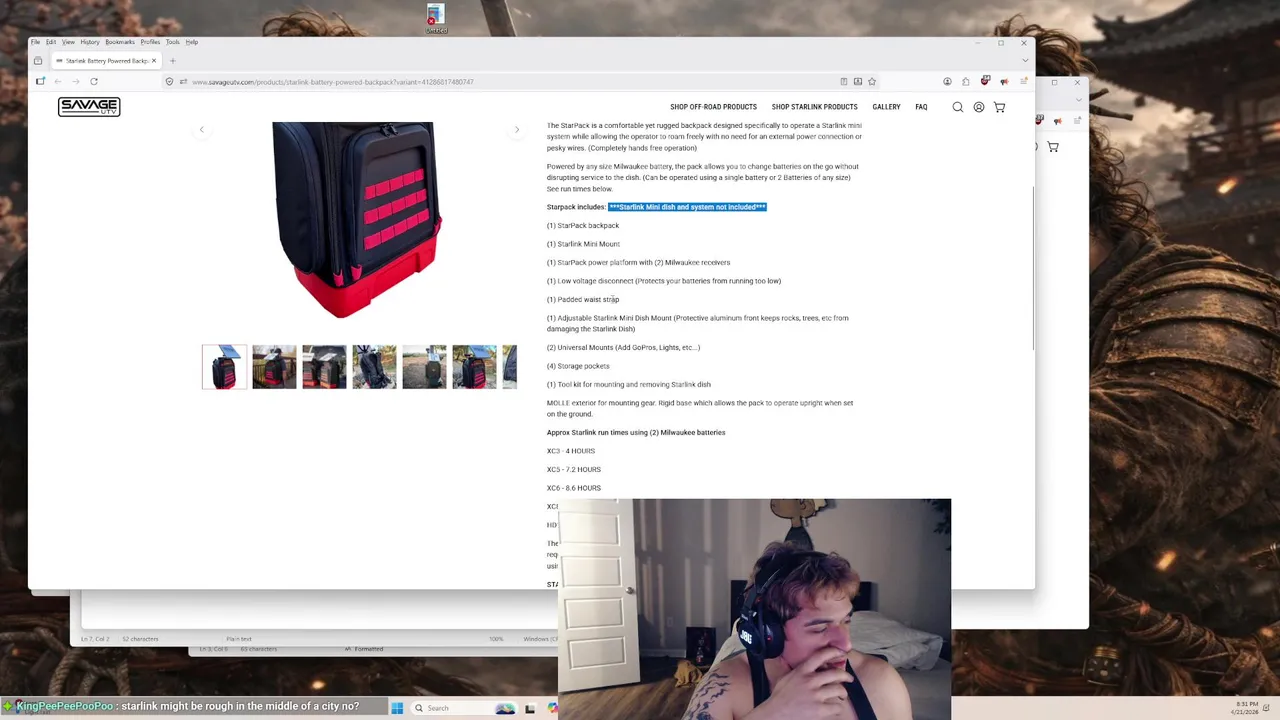Image resolution: width=1280 pixels, height=720 pixels.
Task: Reload the current page
Action: (94, 82)
